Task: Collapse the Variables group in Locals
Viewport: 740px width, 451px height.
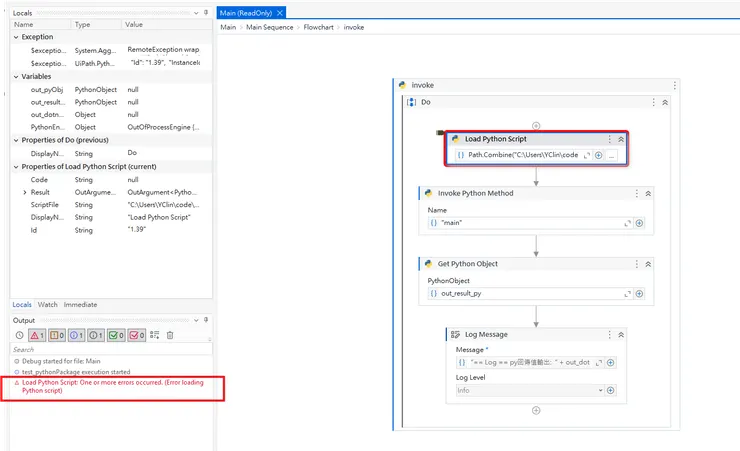Action: pyautogui.click(x=16, y=76)
